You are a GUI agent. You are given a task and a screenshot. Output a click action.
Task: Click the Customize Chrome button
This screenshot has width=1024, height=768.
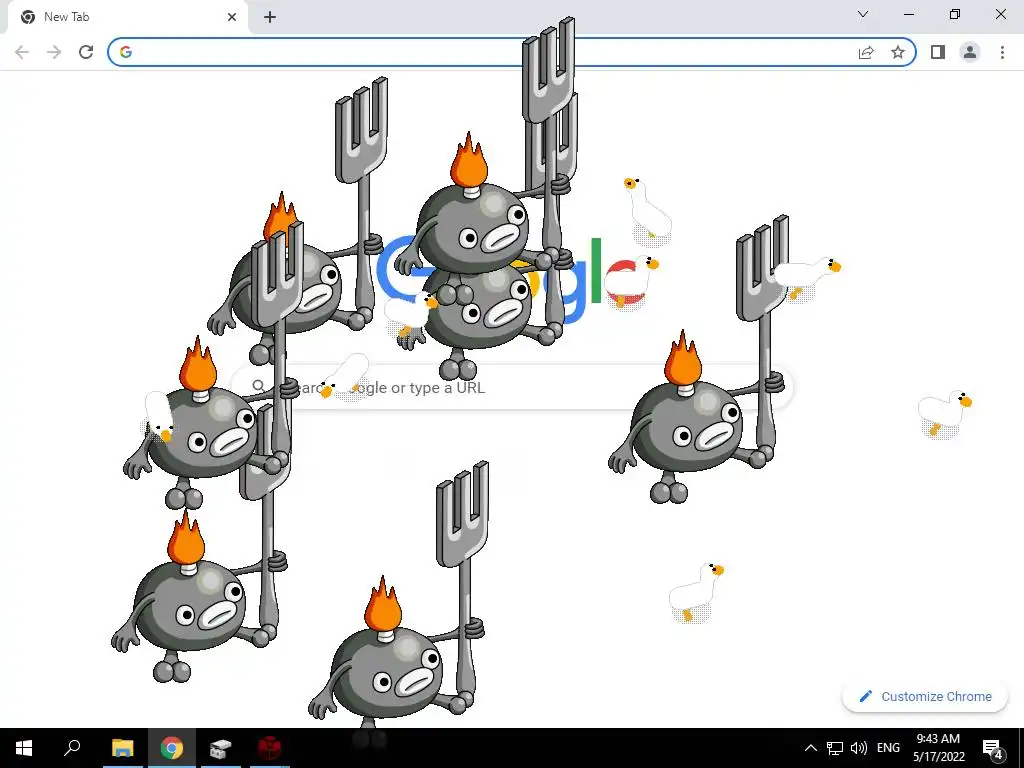pos(925,696)
